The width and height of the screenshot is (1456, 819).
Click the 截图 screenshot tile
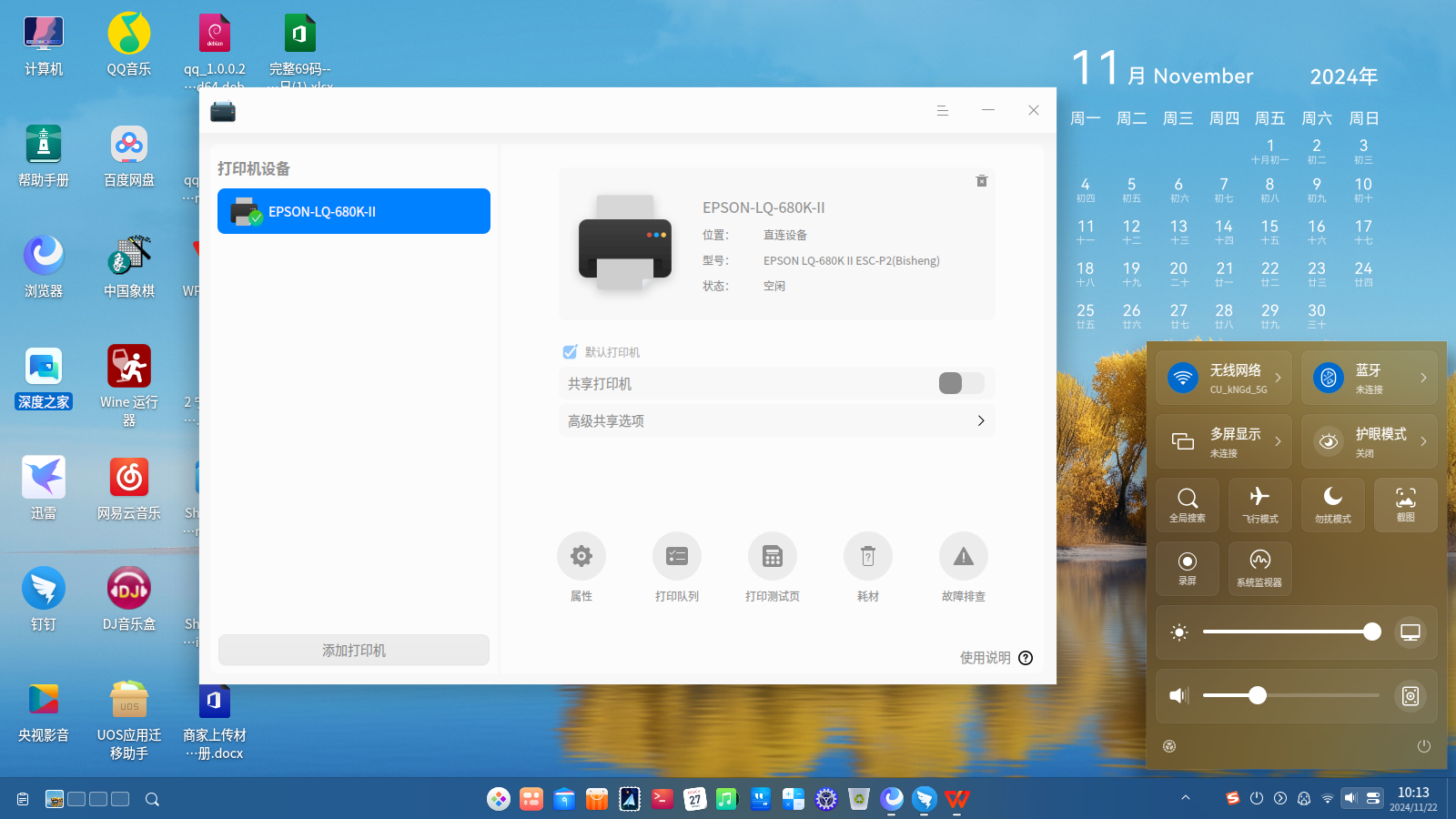click(1406, 505)
